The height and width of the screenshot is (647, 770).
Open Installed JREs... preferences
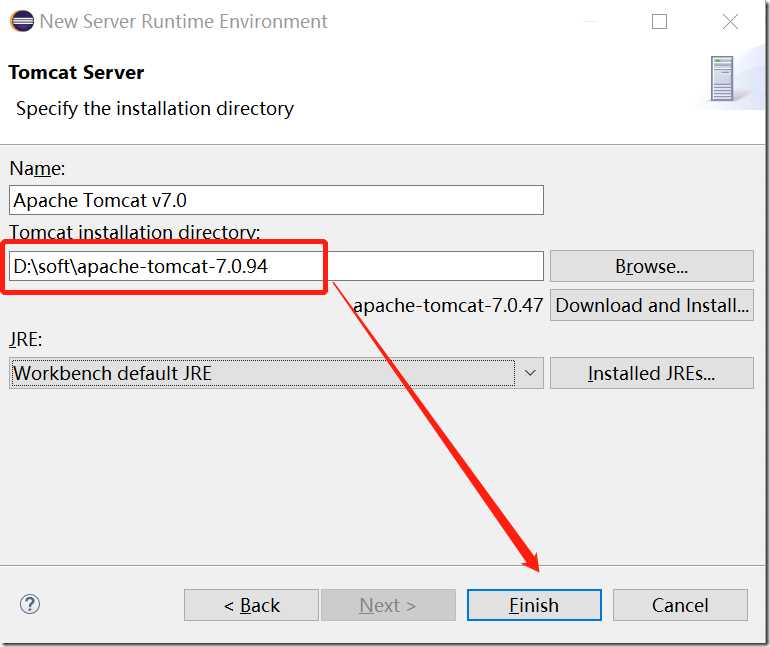(652, 373)
